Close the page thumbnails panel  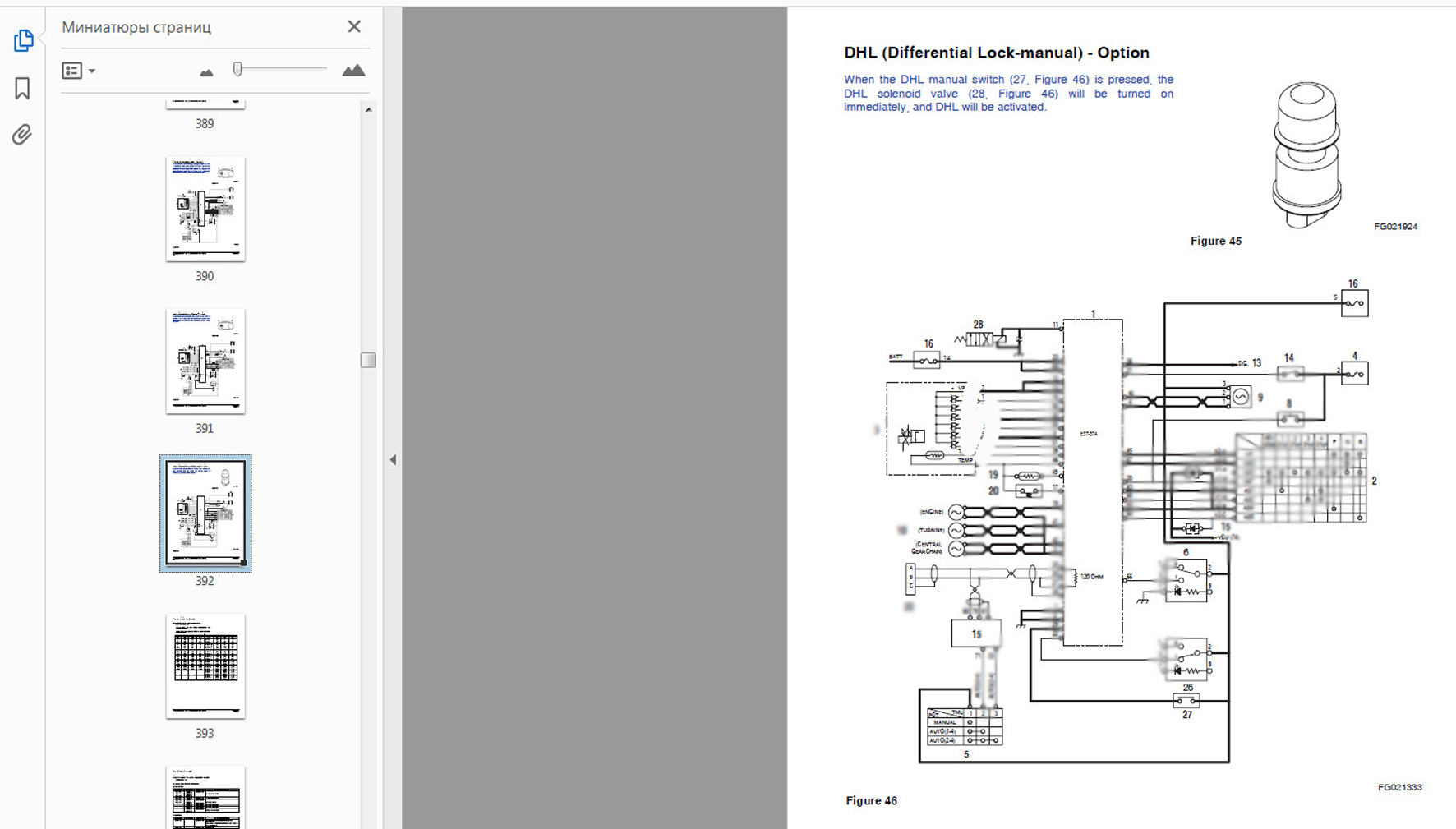pos(354,27)
